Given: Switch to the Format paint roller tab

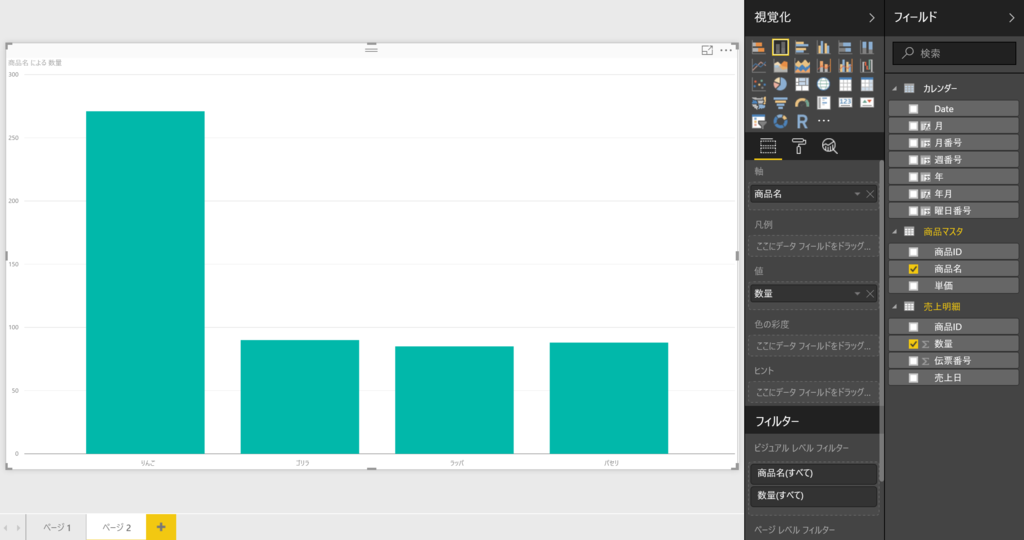Looking at the screenshot, I should 799,146.
